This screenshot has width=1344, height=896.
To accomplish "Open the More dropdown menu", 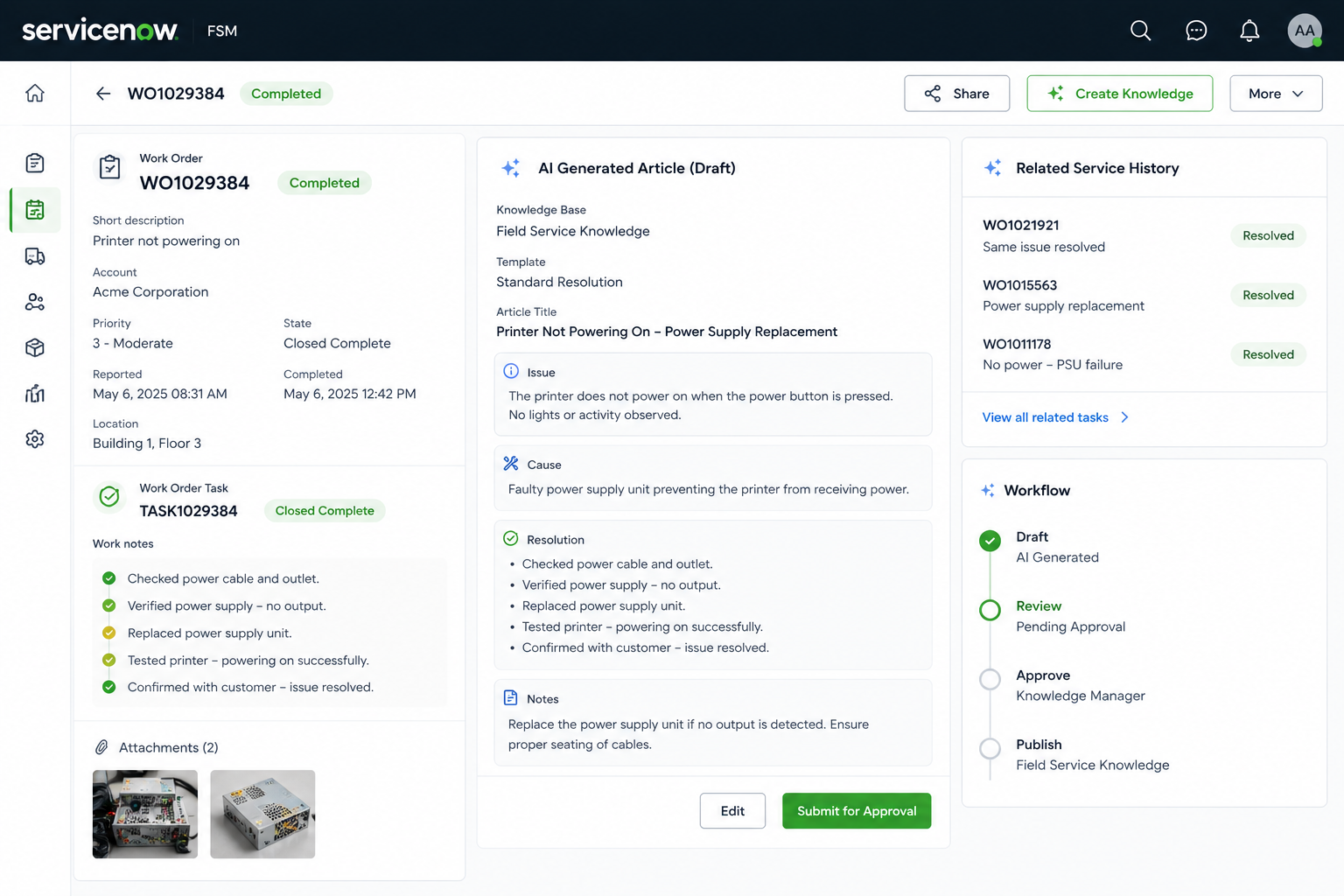I will click(x=1276, y=94).
